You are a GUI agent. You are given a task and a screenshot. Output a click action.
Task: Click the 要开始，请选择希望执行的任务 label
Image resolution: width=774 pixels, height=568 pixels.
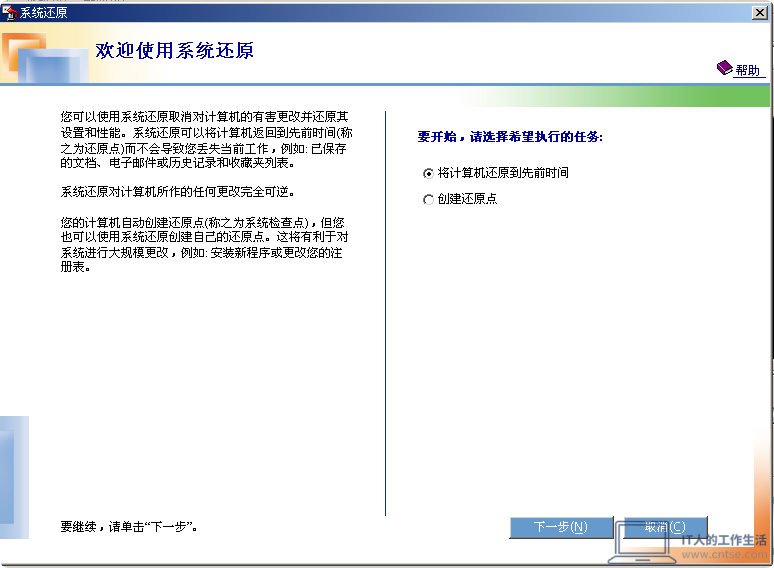pos(510,137)
